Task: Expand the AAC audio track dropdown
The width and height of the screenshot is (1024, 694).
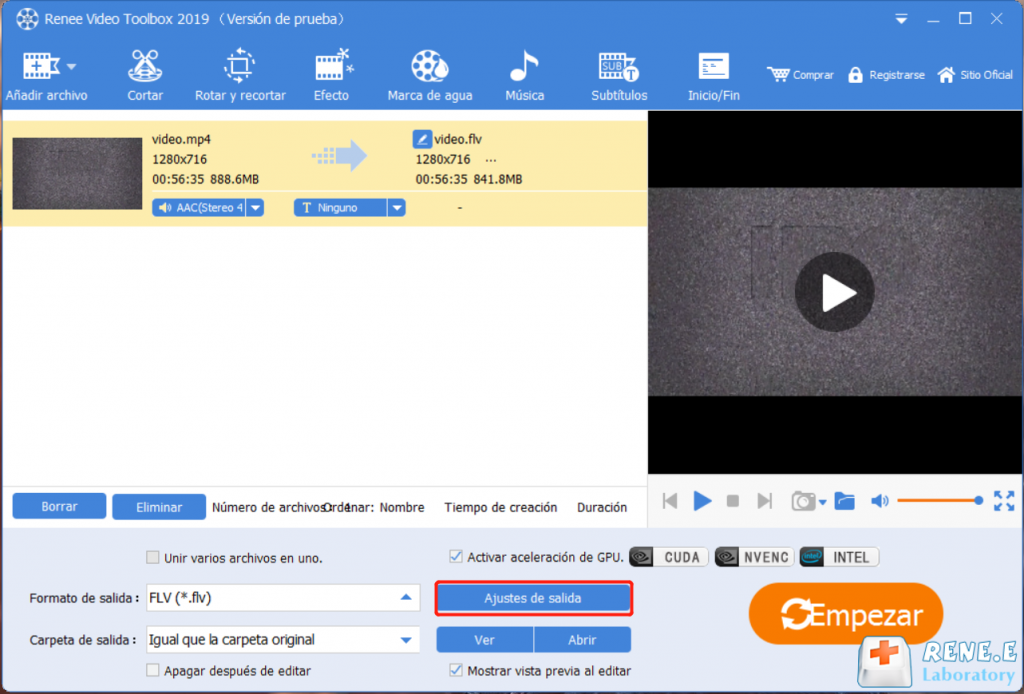Action: (255, 208)
